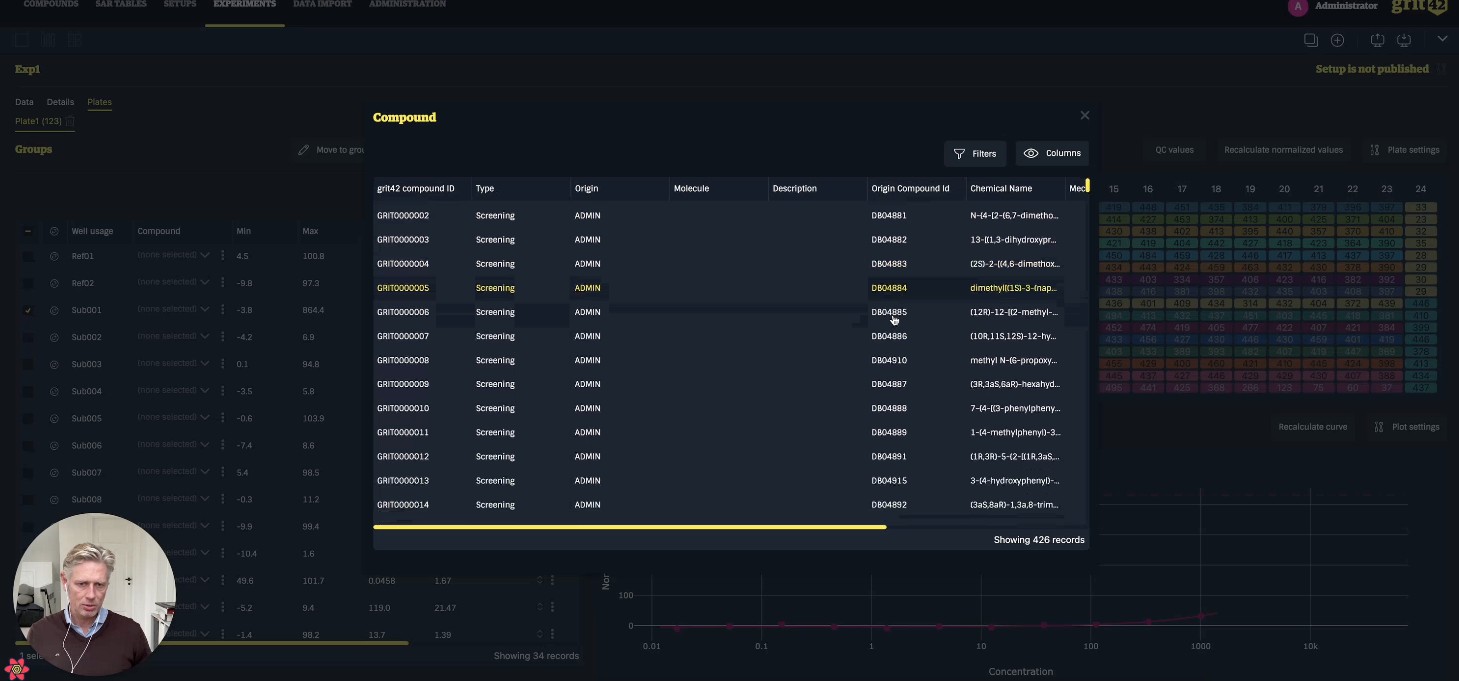Click the export (upload arrow) toolbar icon
Viewport: 1459px width, 681px height.
click(x=1377, y=40)
